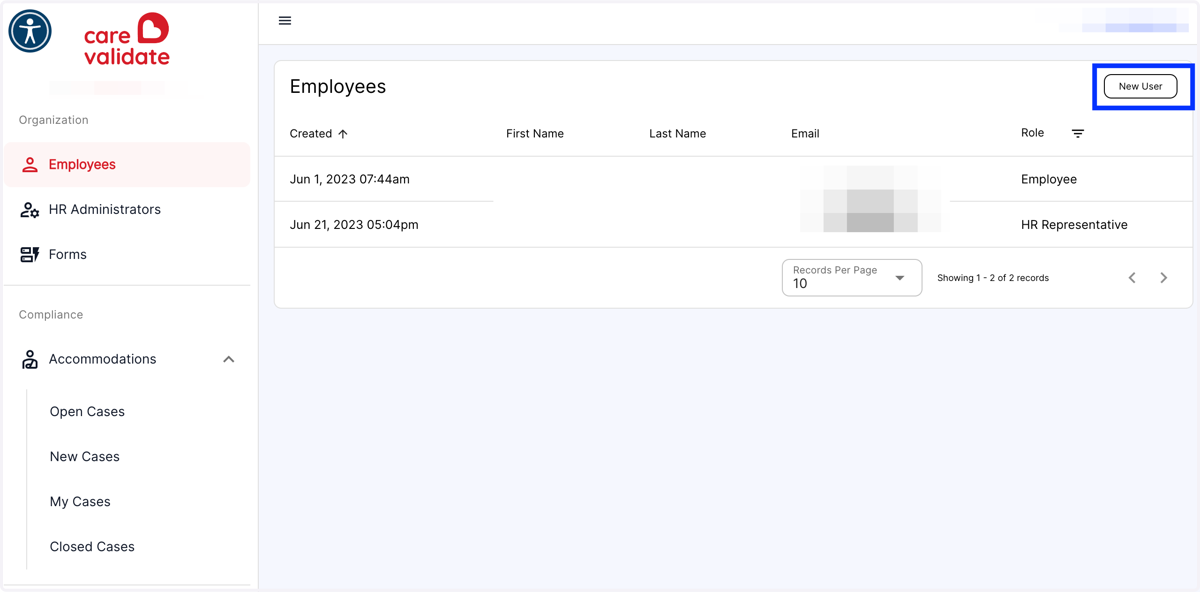1200x592 pixels.
Task: Select the Jun 21, 2023 05:04pm row
Action: tap(733, 225)
